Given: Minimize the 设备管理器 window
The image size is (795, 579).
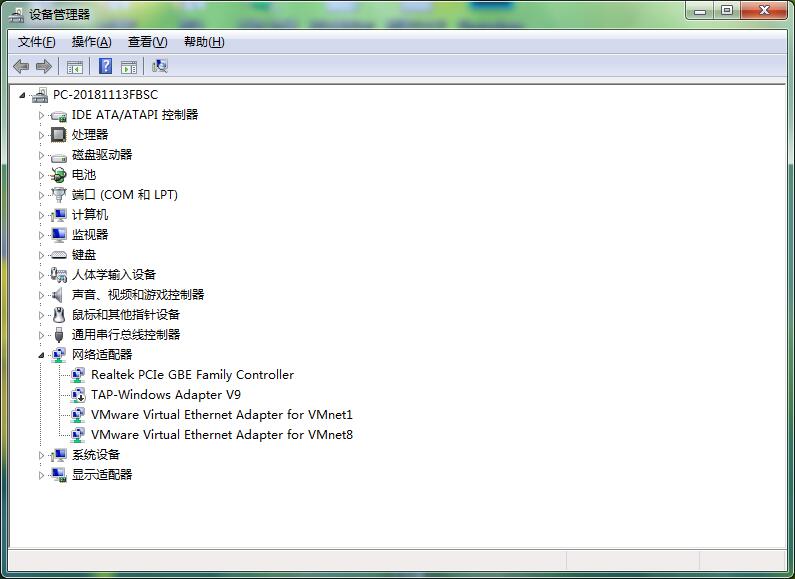Looking at the screenshot, I should pyautogui.click(x=700, y=11).
